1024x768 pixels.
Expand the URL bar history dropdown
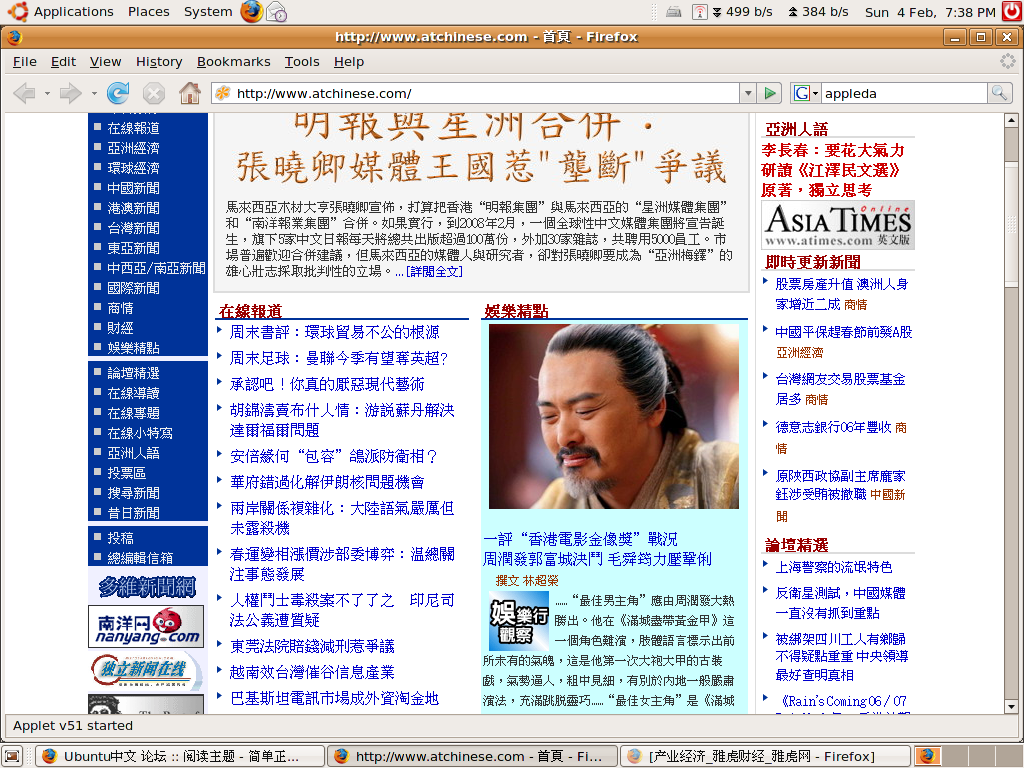pyautogui.click(x=748, y=93)
